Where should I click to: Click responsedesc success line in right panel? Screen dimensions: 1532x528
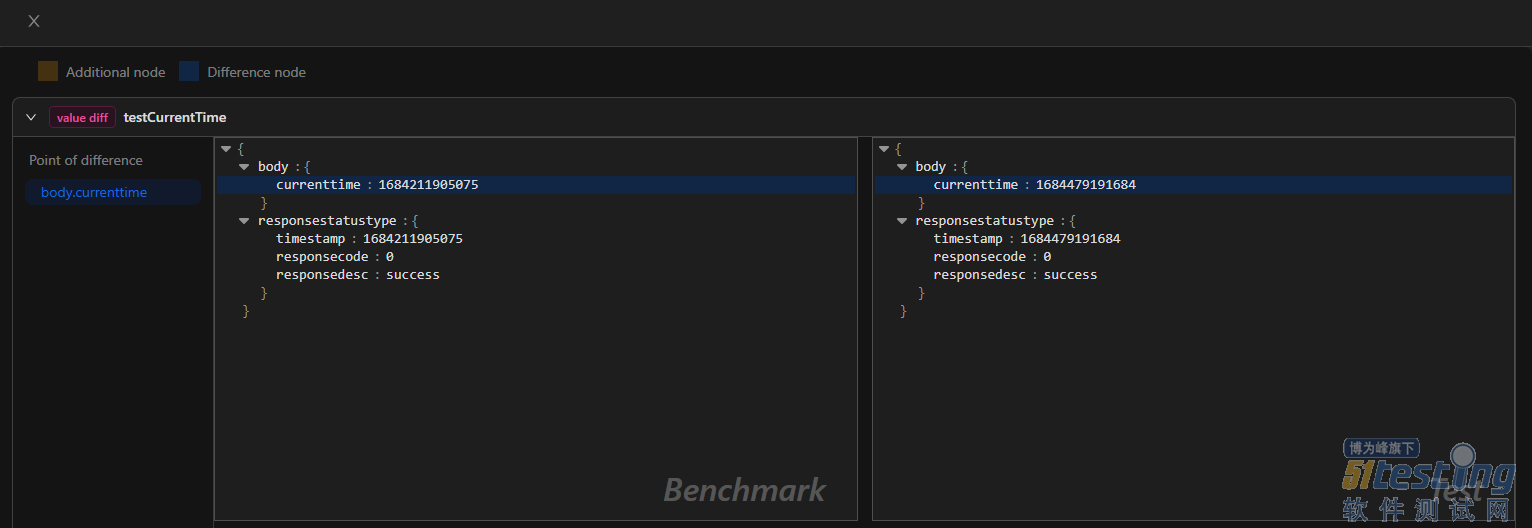(1014, 275)
